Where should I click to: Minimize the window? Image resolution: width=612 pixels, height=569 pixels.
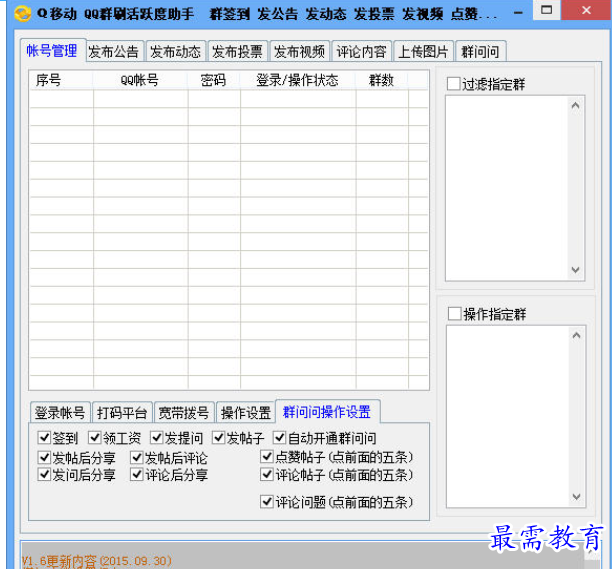pyautogui.click(x=518, y=12)
